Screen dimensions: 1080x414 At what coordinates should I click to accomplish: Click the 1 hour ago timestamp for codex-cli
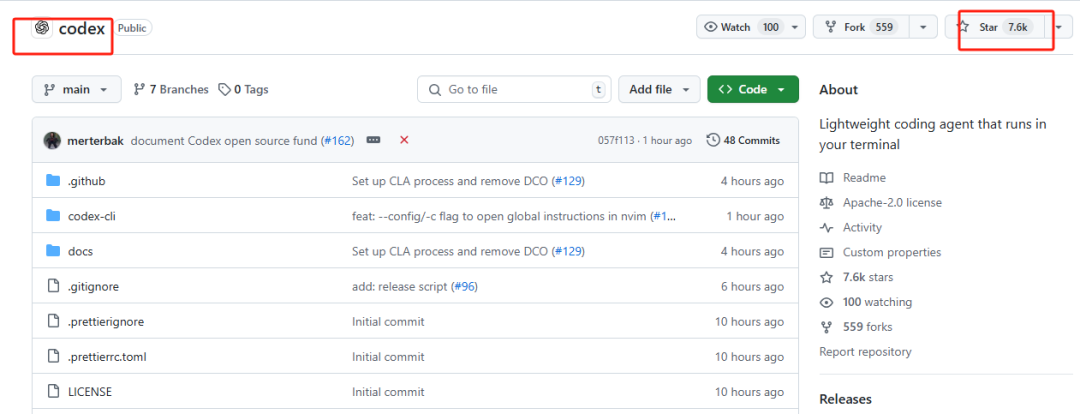tap(755, 216)
